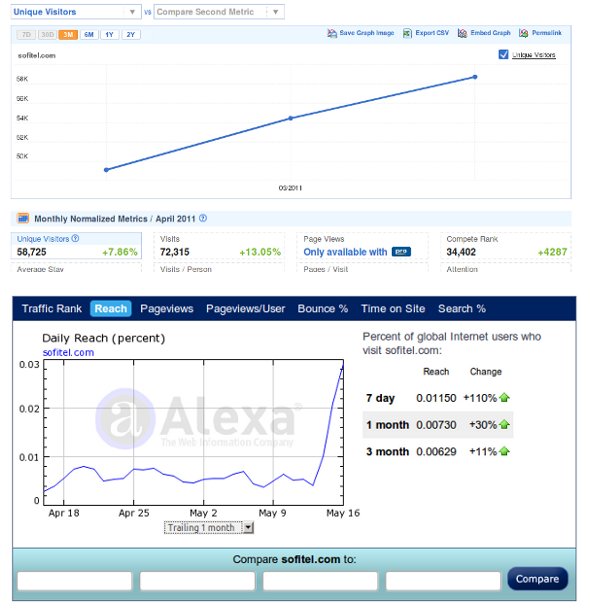This screenshot has height=611, width=590.
Task: Toggle the Unique Visitors legend checkbox
Action: click(x=503, y=55)
